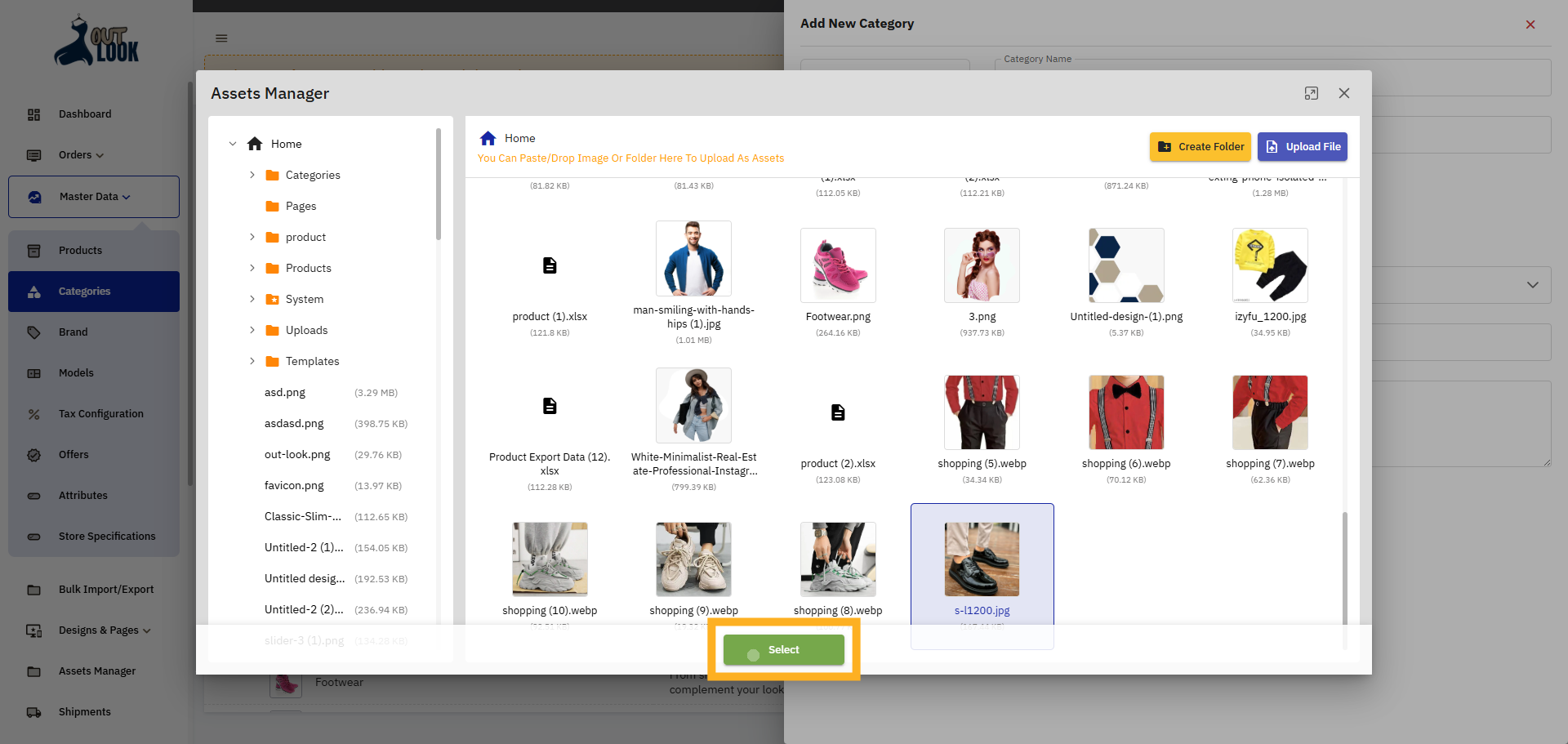Select the Untitled-design-(1).png thumbnail
The height and width of the screenshot is (744, 1568).
click(x=1126, y=265)
